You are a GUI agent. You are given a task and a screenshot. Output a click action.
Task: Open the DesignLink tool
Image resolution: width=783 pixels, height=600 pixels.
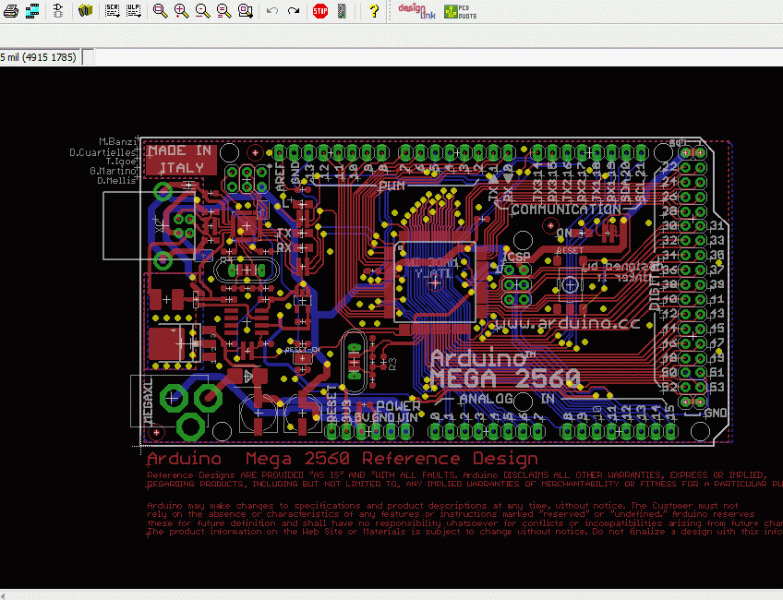pyautogui.click(x=417, y=11)
